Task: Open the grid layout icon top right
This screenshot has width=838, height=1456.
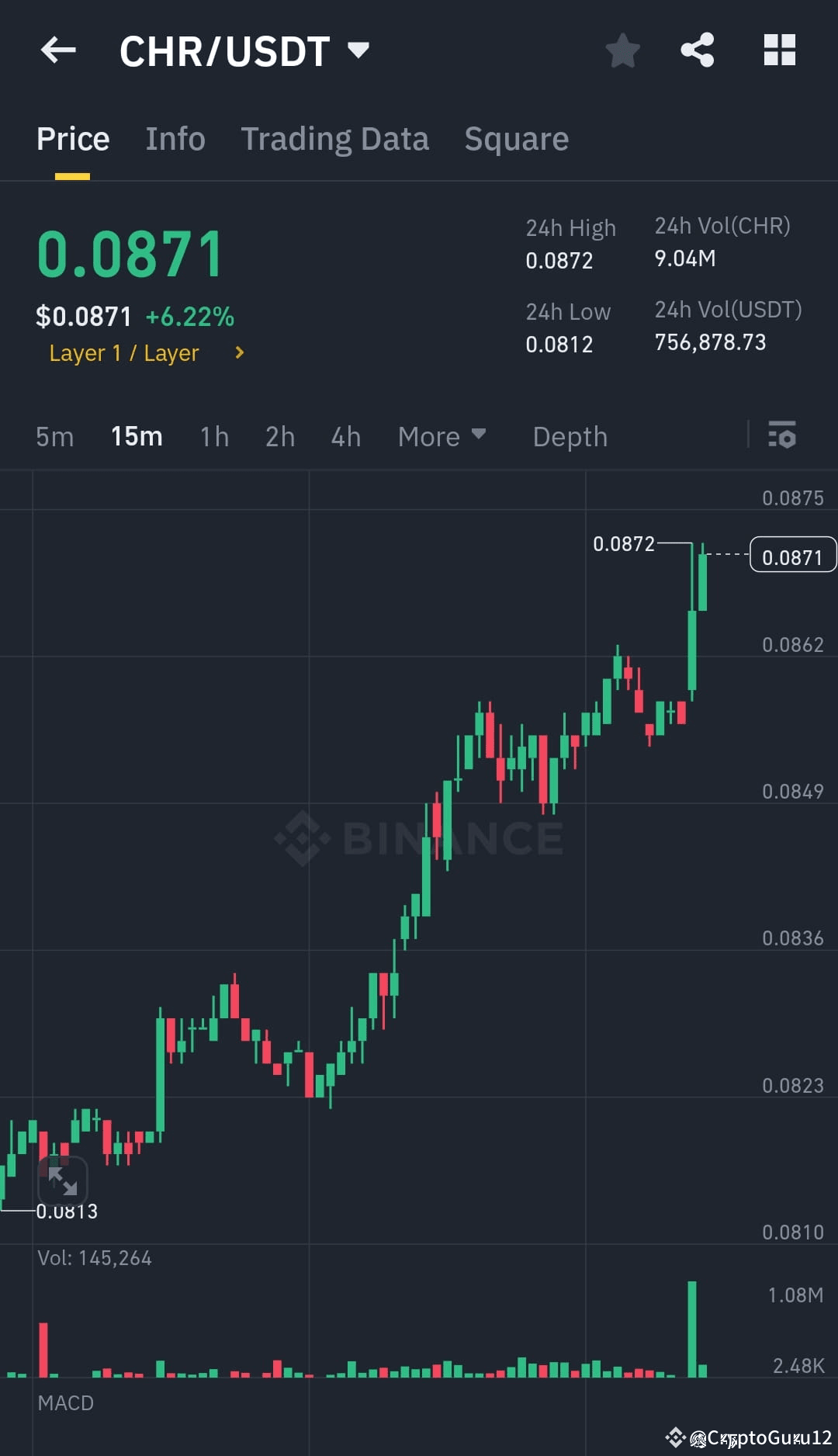Action: pos(779,50)
